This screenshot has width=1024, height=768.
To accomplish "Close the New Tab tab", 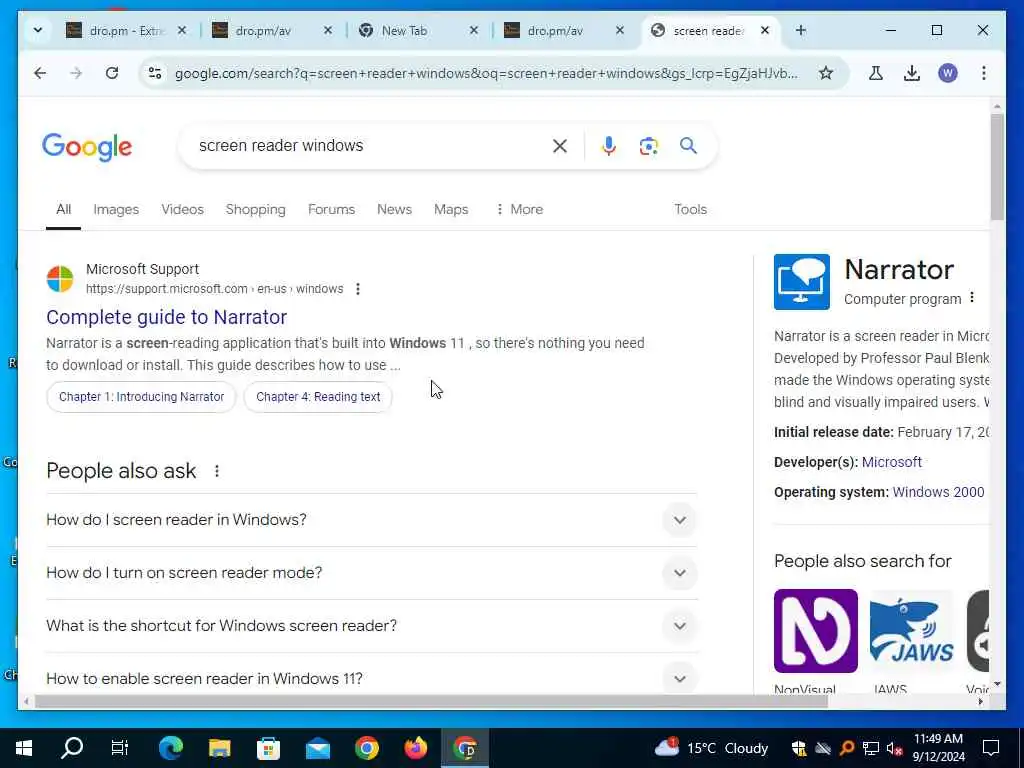I will pos(474,31).
